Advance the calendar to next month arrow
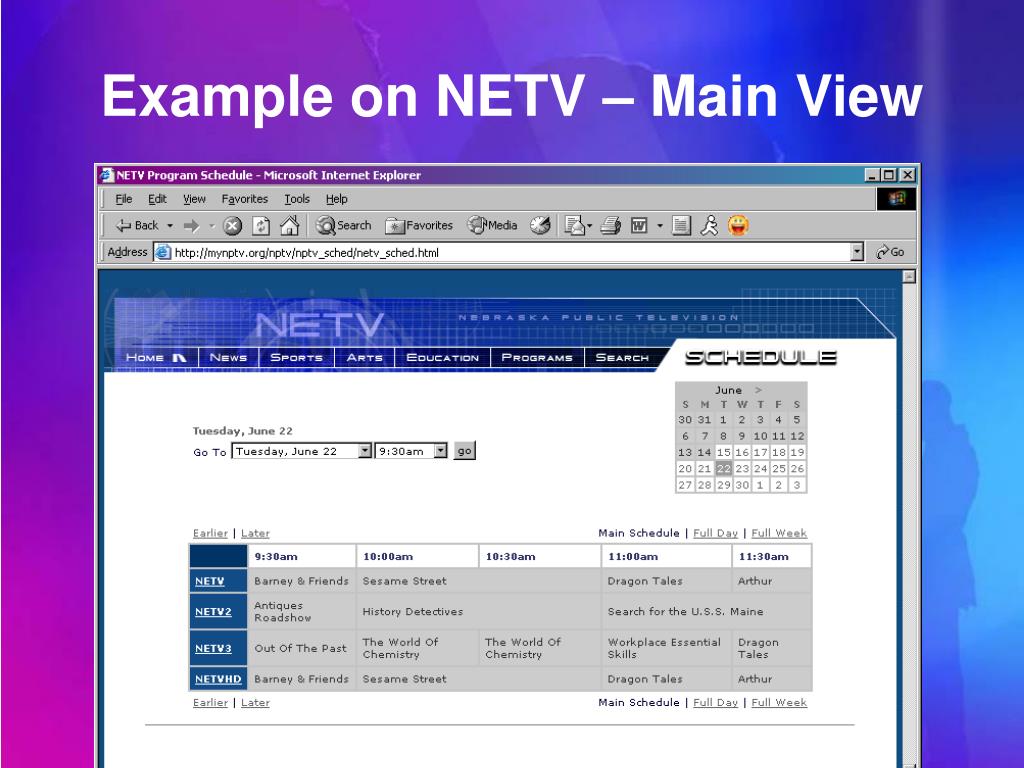This screenshot has height=768, width=1024. click(758, 390)
